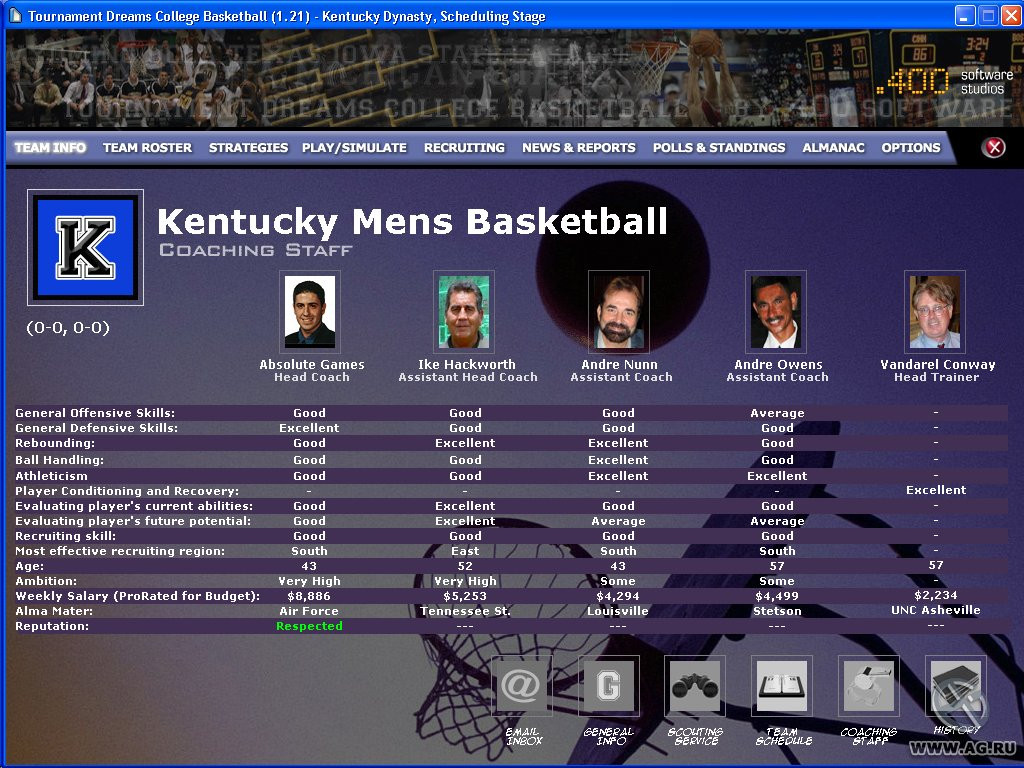
Task: Click the green Respected reputation value
Action: pos(309,626)
